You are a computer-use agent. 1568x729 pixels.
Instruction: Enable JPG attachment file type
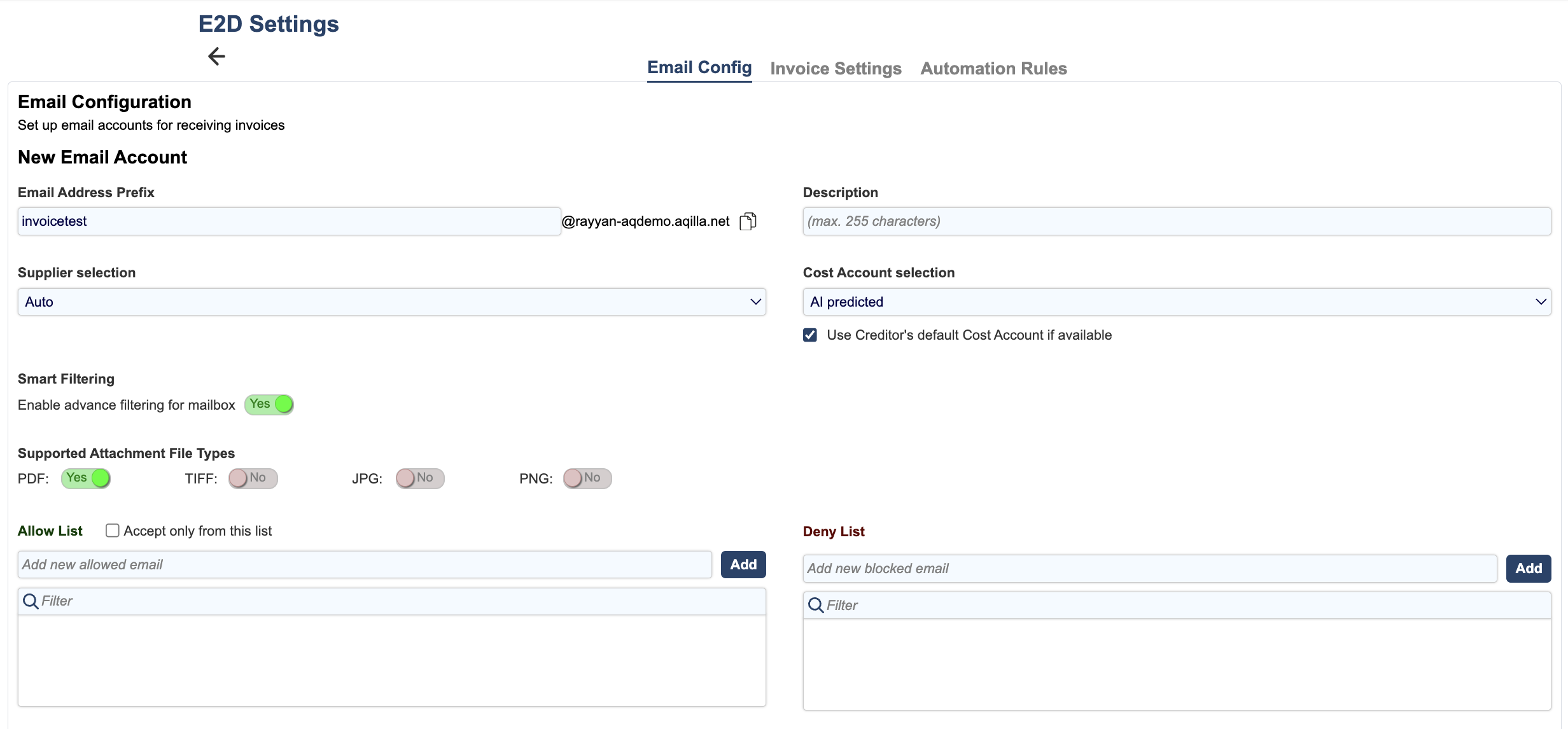420,478
